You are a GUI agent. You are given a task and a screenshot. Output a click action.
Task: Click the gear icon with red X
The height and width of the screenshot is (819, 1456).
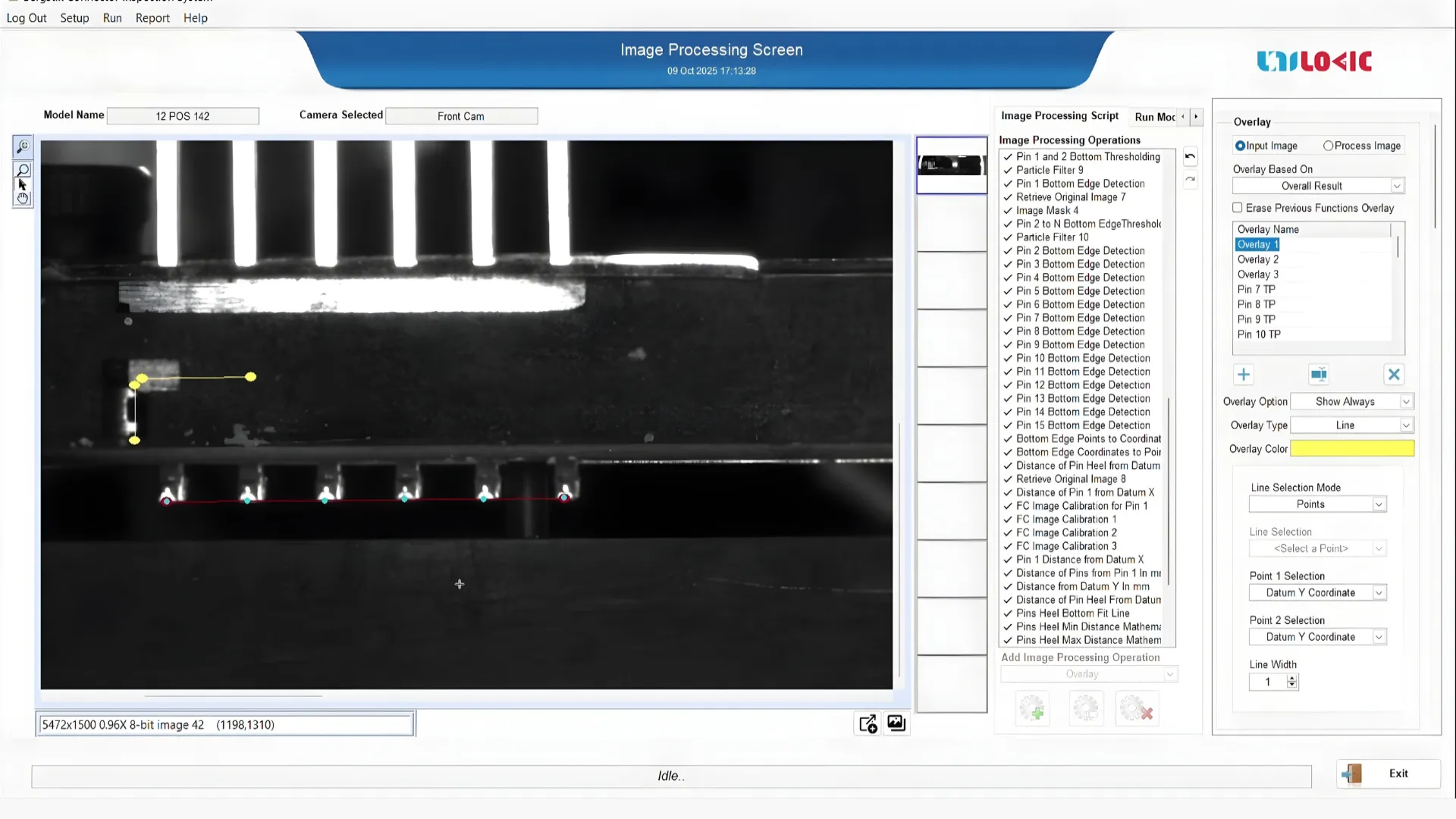click(x=1136, y=710)
